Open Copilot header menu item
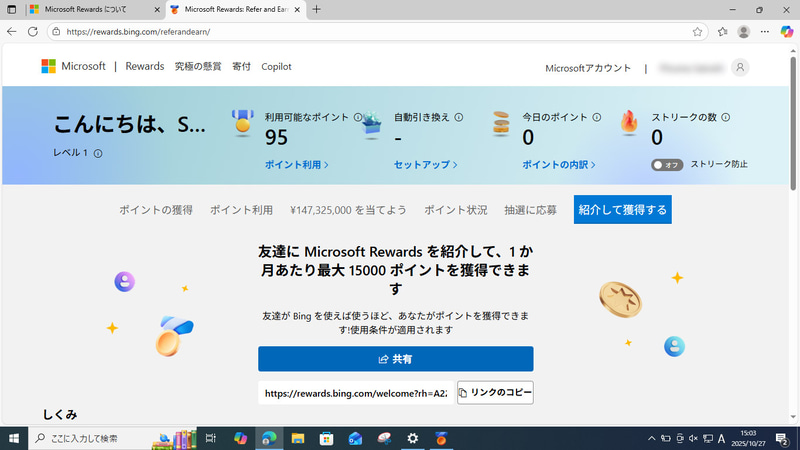The image size is (800, 450). [276, 66]
